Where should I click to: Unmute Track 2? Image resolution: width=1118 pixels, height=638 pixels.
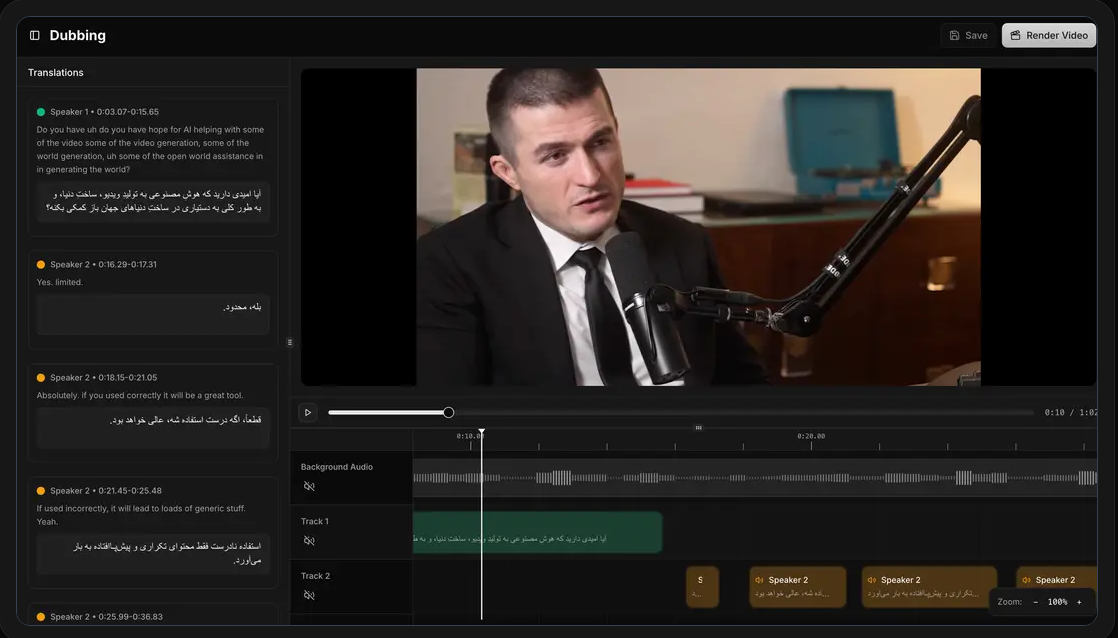click(x=309, y=594)
